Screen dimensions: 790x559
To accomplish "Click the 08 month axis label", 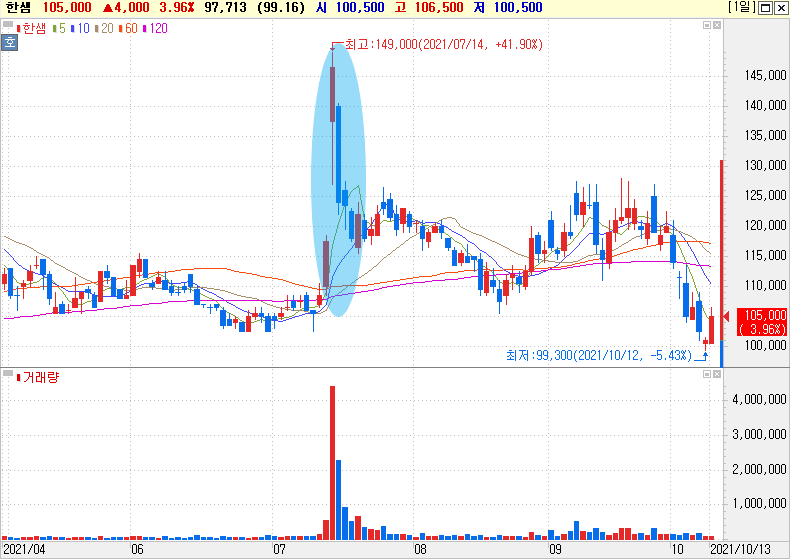I will tap(420, 549).
